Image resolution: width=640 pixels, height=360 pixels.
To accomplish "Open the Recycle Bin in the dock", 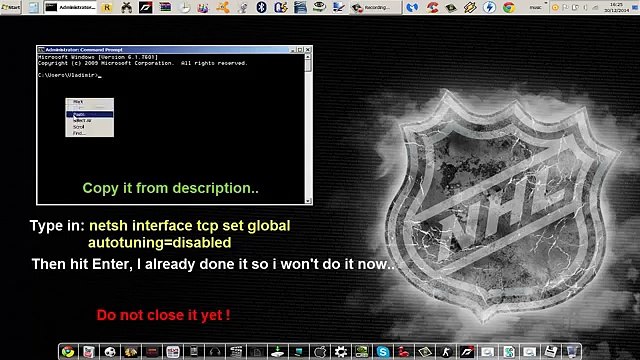I will point(572,351).
